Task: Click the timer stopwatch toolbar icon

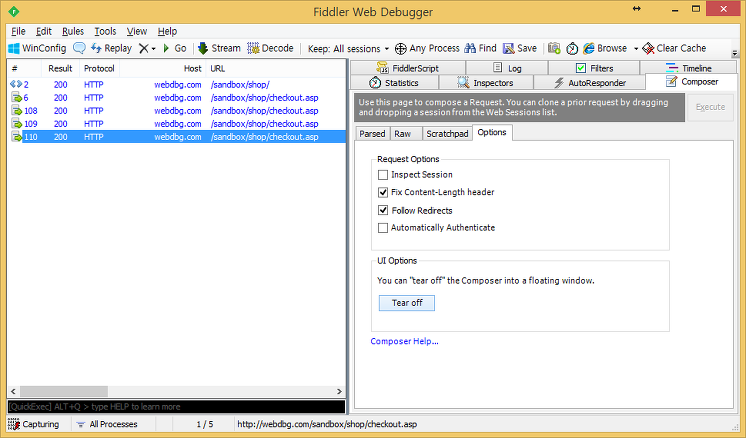Action: (572, 48)
